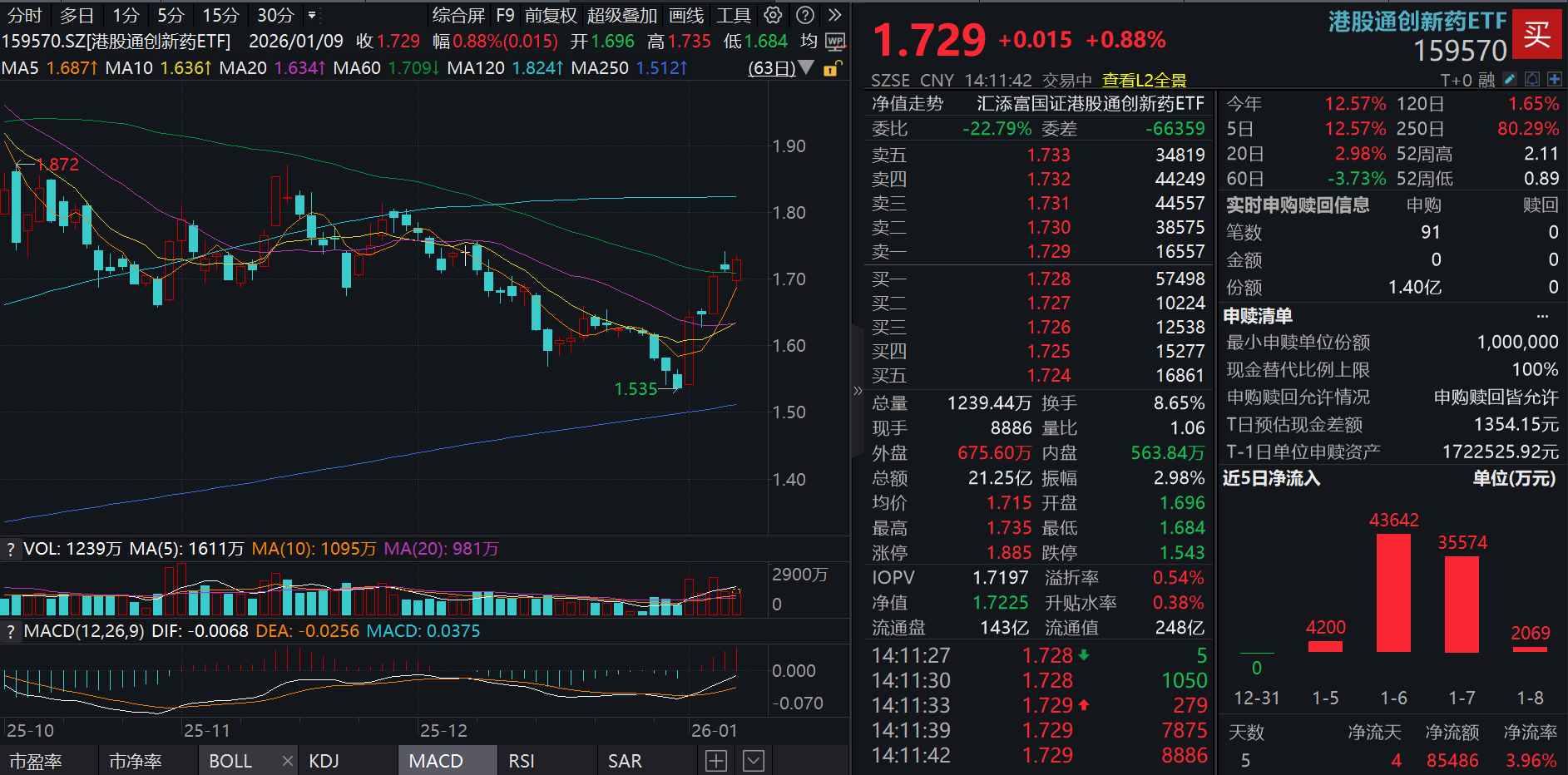Click the red 买 buy button
This screenshot has height=775, width=1568.
coord(1538,35)
